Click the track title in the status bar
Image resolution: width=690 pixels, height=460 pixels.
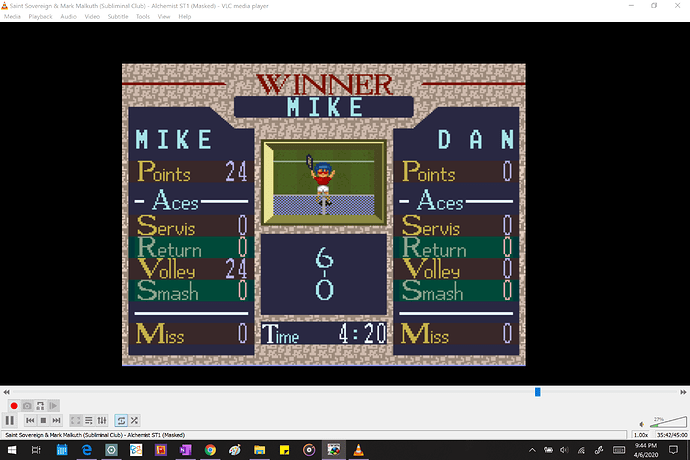coord(95,435)
